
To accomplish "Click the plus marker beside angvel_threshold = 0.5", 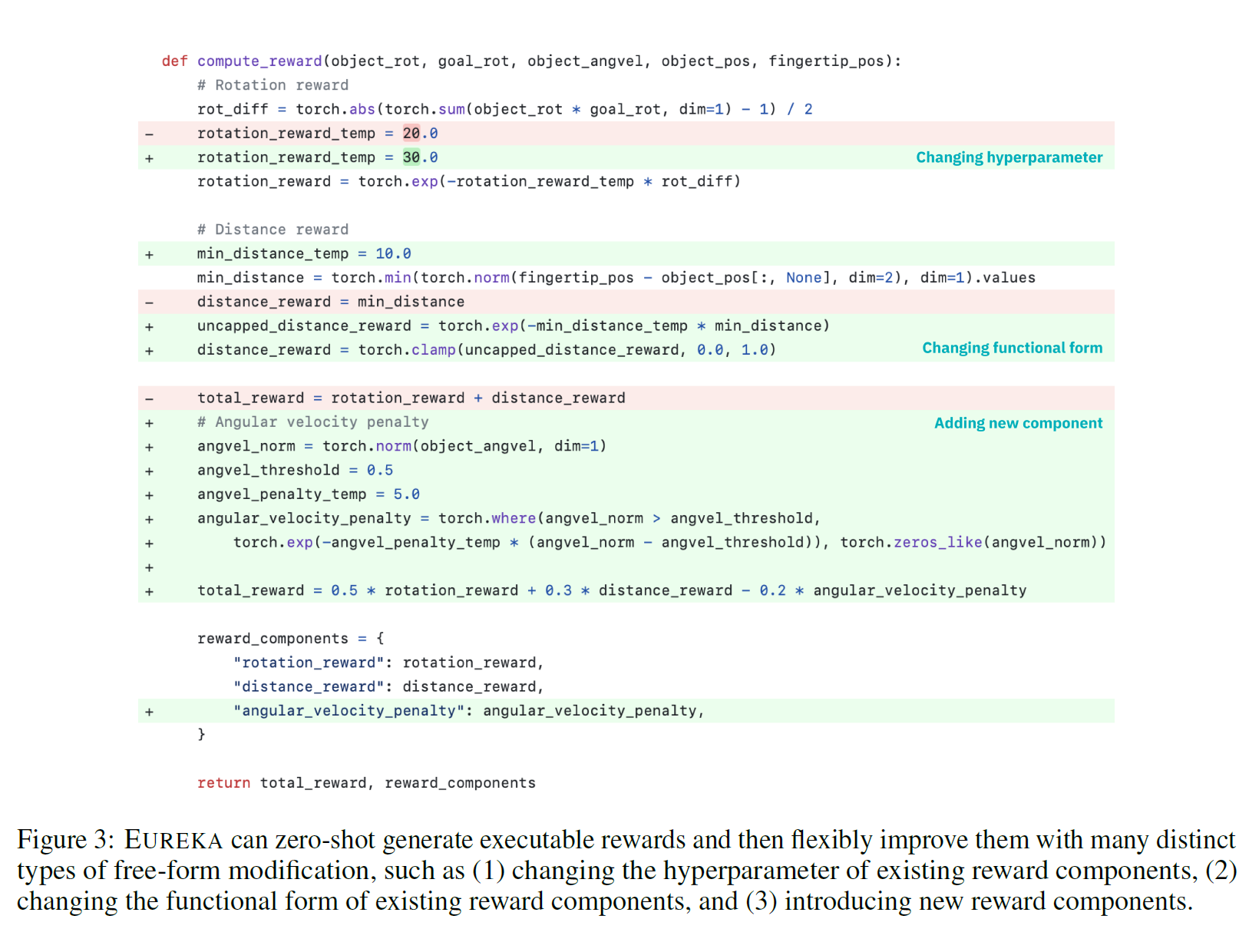I will click(x=149, y=471).
